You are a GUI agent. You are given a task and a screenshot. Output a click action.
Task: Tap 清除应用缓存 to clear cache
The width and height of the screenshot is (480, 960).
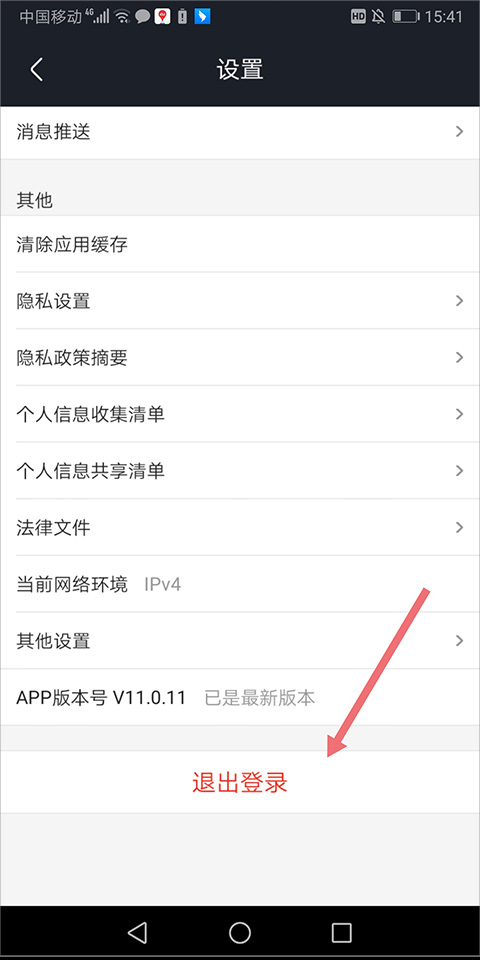tap(240, 244)
